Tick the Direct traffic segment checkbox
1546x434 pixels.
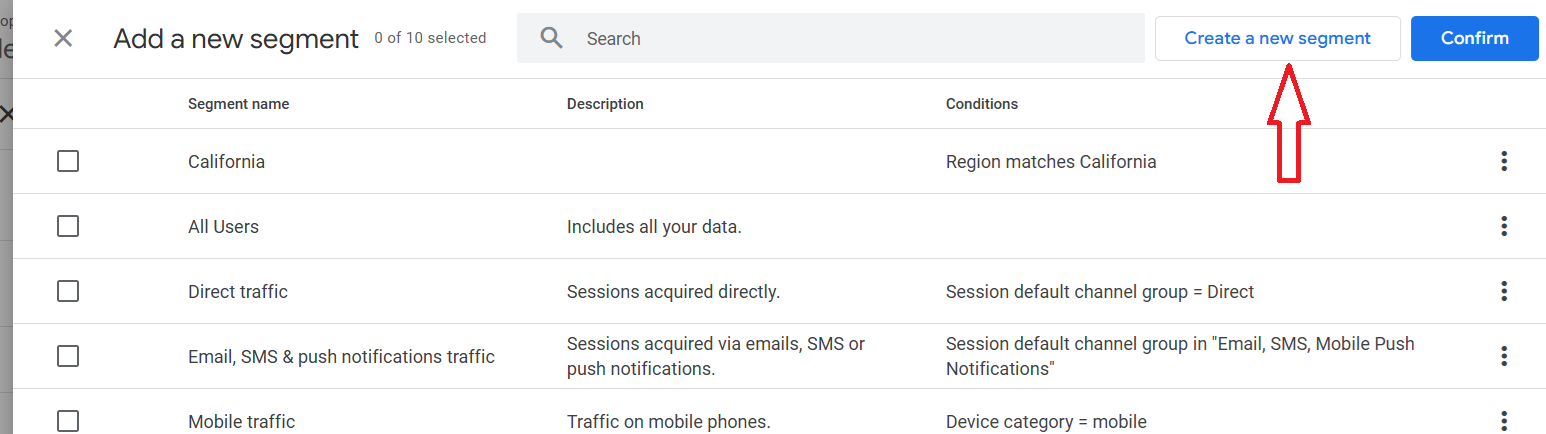(x=68, y=291)
